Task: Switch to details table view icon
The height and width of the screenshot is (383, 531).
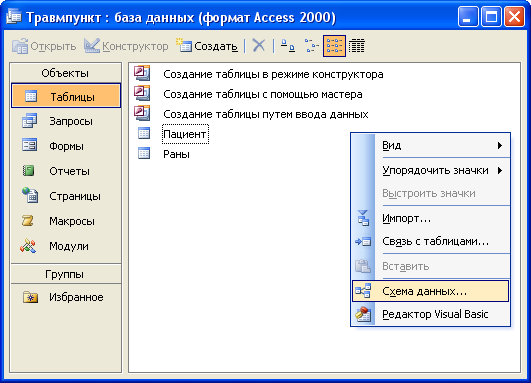Action: pos(357,46)
